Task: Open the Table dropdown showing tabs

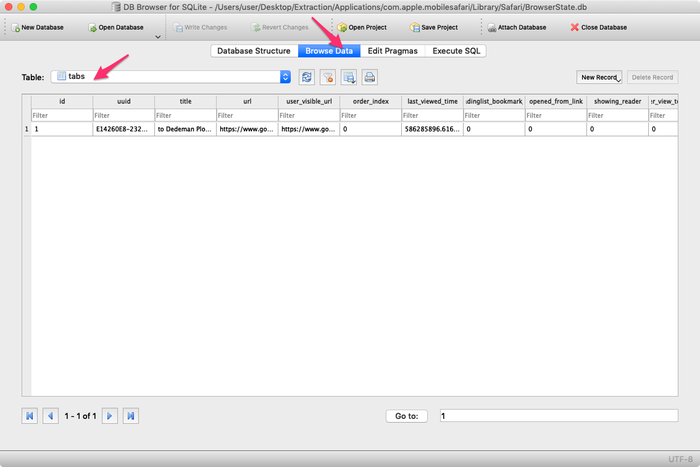Action: (x=171, y=77)
